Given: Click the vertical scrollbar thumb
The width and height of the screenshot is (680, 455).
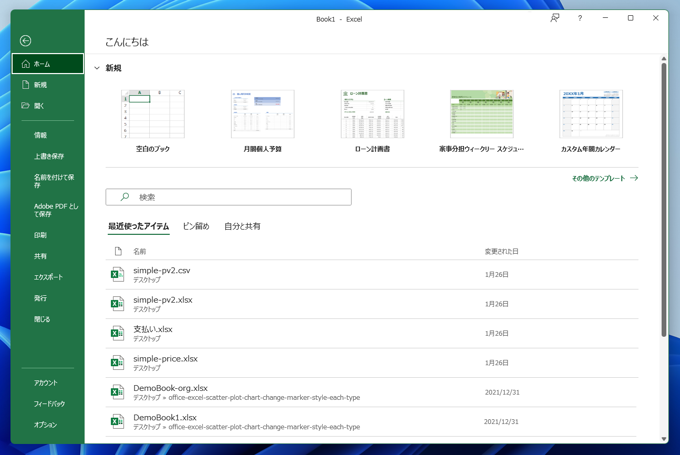Looking at the screenshot, I should pyautogui.click(x=664, y=200).
